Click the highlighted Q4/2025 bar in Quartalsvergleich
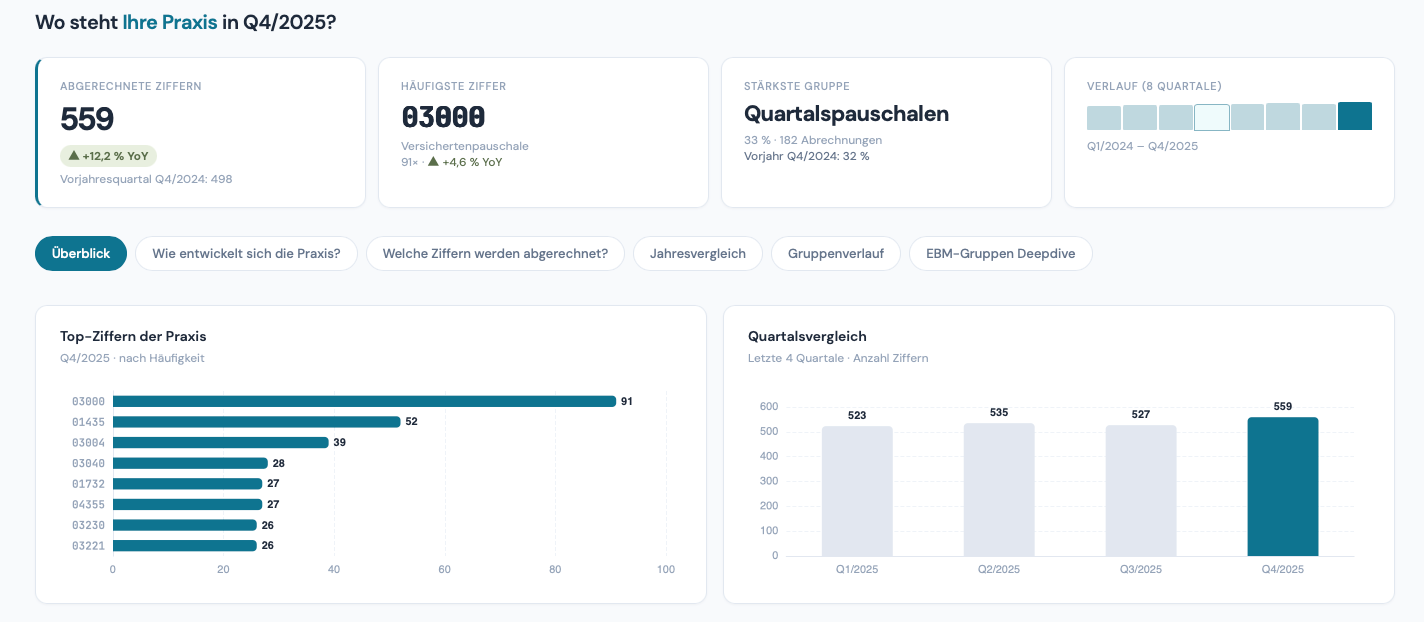 (1283, 487)
